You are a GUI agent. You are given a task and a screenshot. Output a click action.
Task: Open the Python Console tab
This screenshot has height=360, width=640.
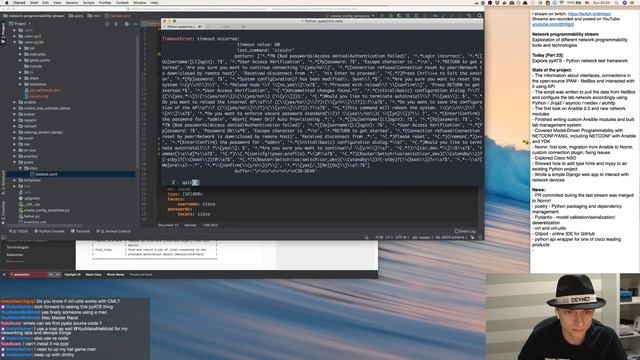49,231
